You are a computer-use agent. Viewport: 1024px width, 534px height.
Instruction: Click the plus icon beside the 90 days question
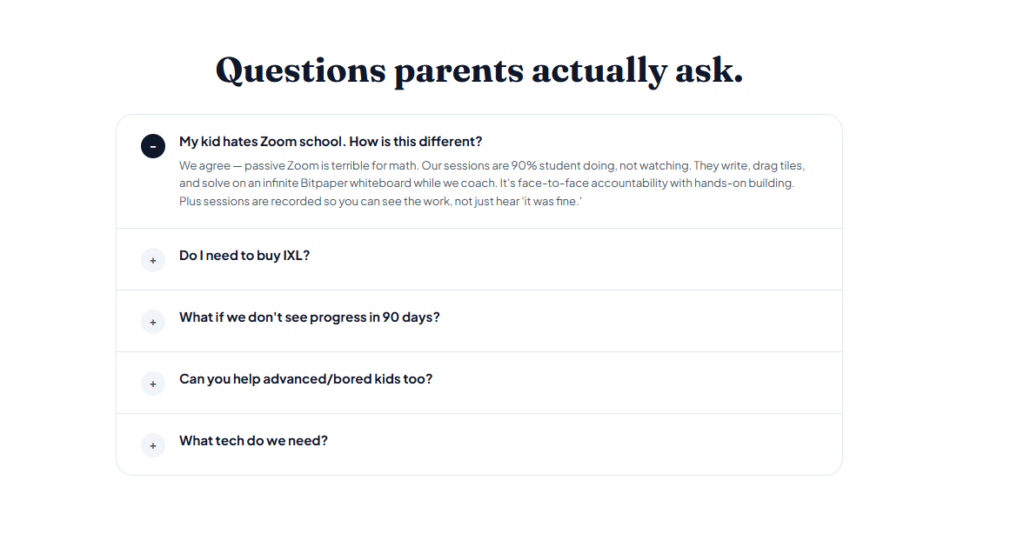[x=153, y=322]
